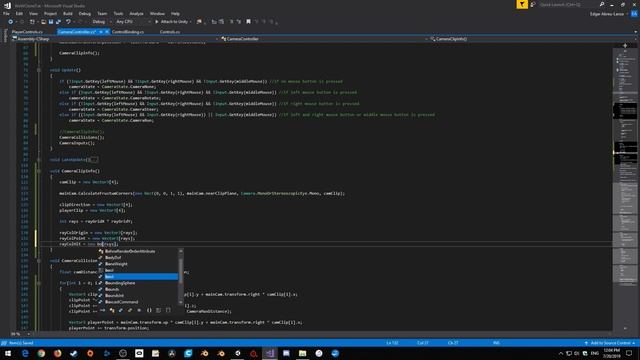640x360 pixels.
Task: Launch Edge from the taskbar
Action: click(x=25, y=353)
